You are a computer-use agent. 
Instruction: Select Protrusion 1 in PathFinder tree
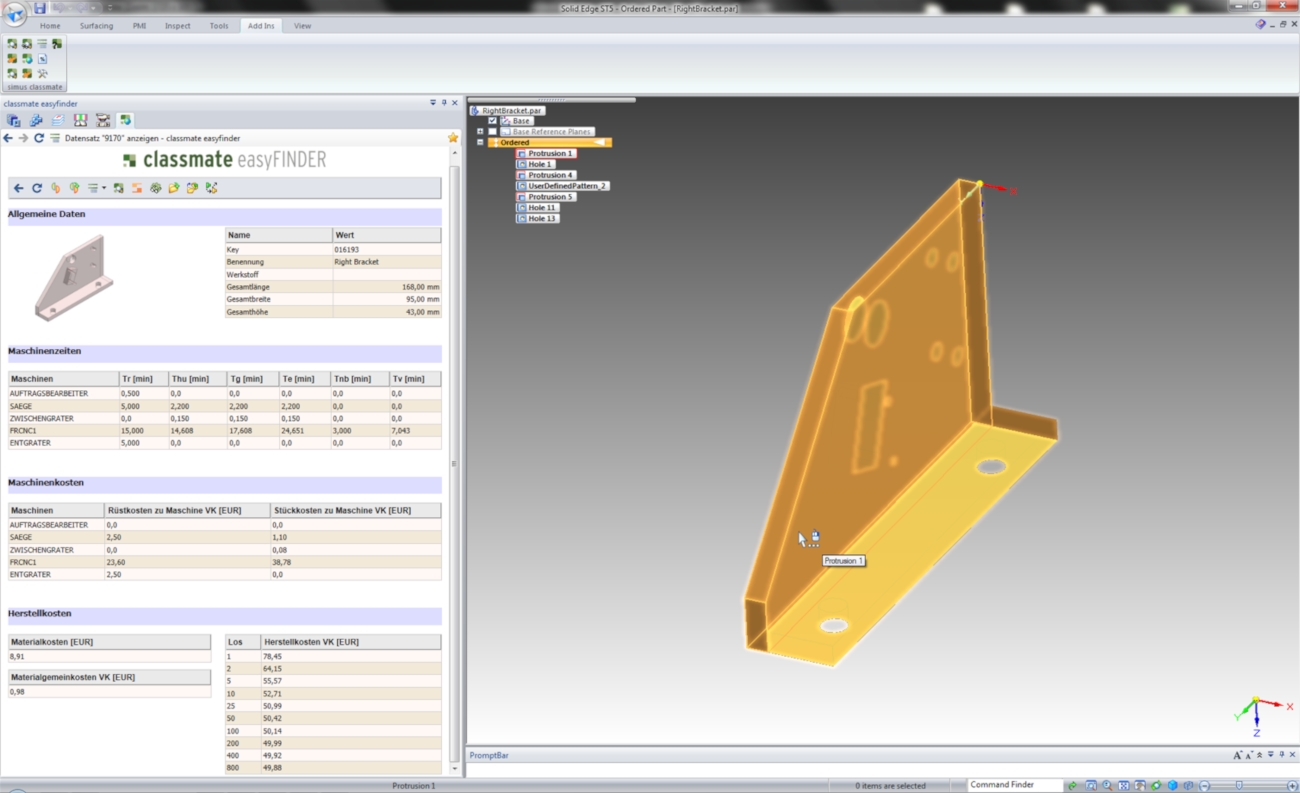(546, 153)
